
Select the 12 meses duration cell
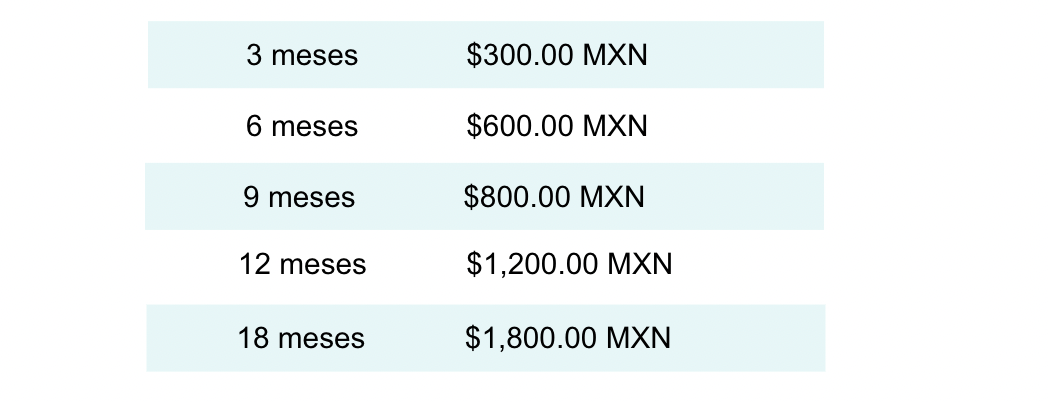(303, 264)
